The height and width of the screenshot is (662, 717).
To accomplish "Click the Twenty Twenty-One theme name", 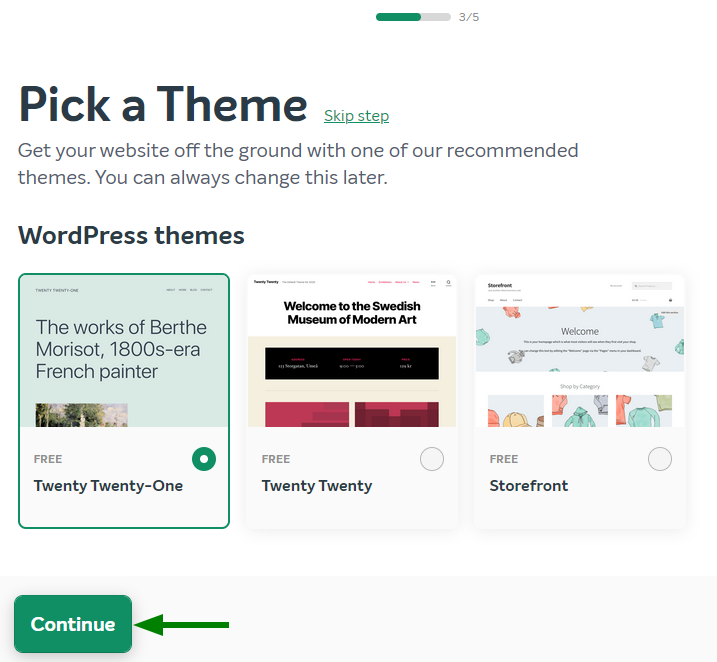I will (108, 486).
